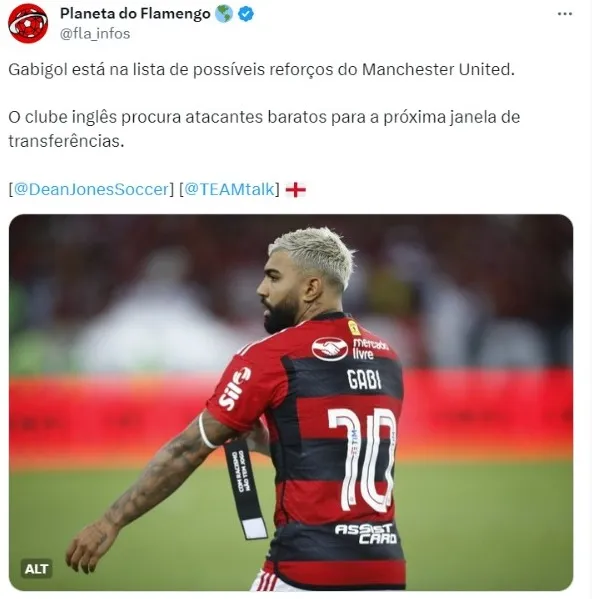Click the first sentence about Manchester United
Screen dimensions: 592x599
coord(262,70)
